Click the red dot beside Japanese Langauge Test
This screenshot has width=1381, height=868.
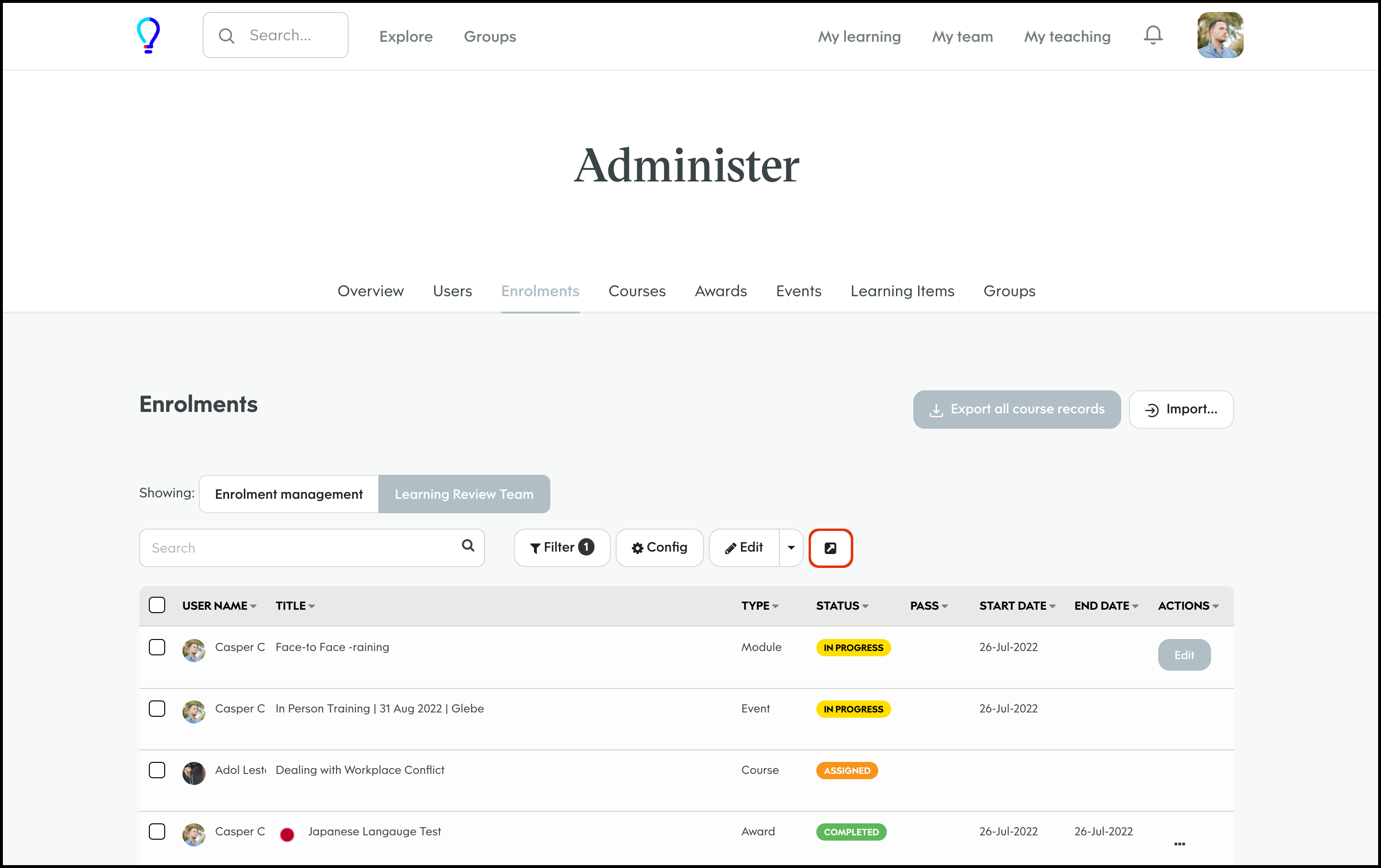click(287, 835)
